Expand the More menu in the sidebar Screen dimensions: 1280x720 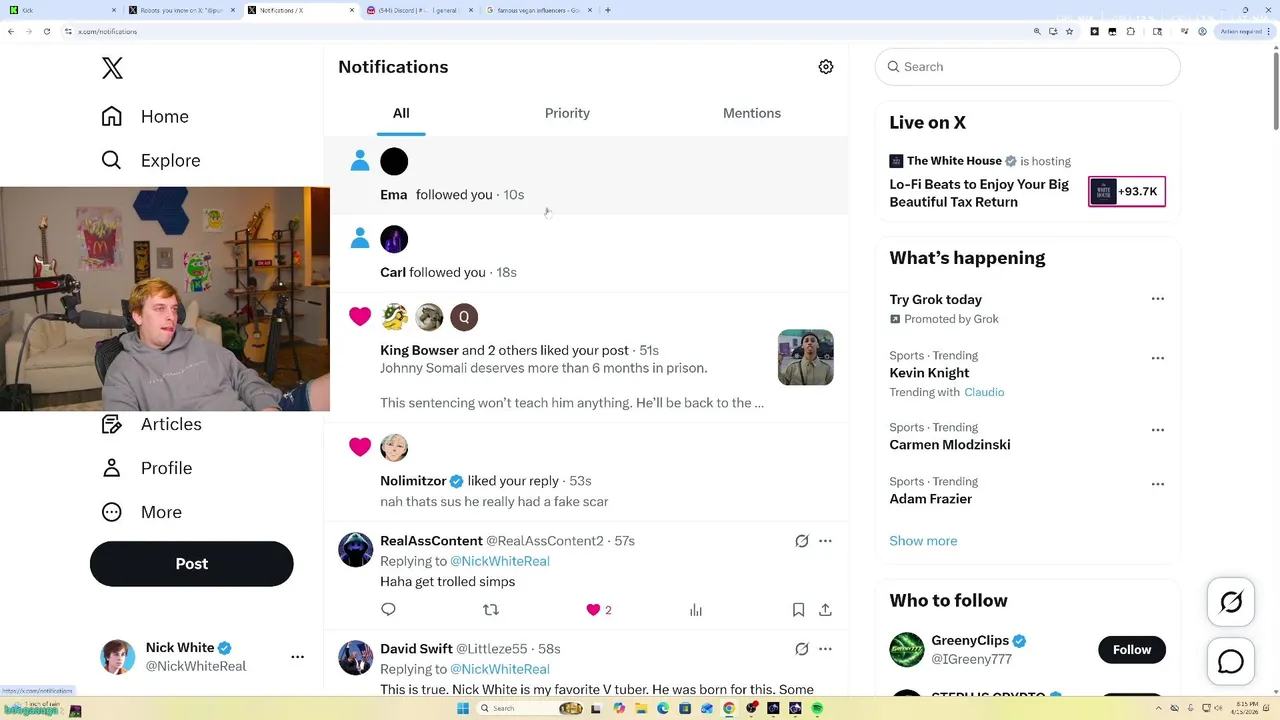(142, 512)
